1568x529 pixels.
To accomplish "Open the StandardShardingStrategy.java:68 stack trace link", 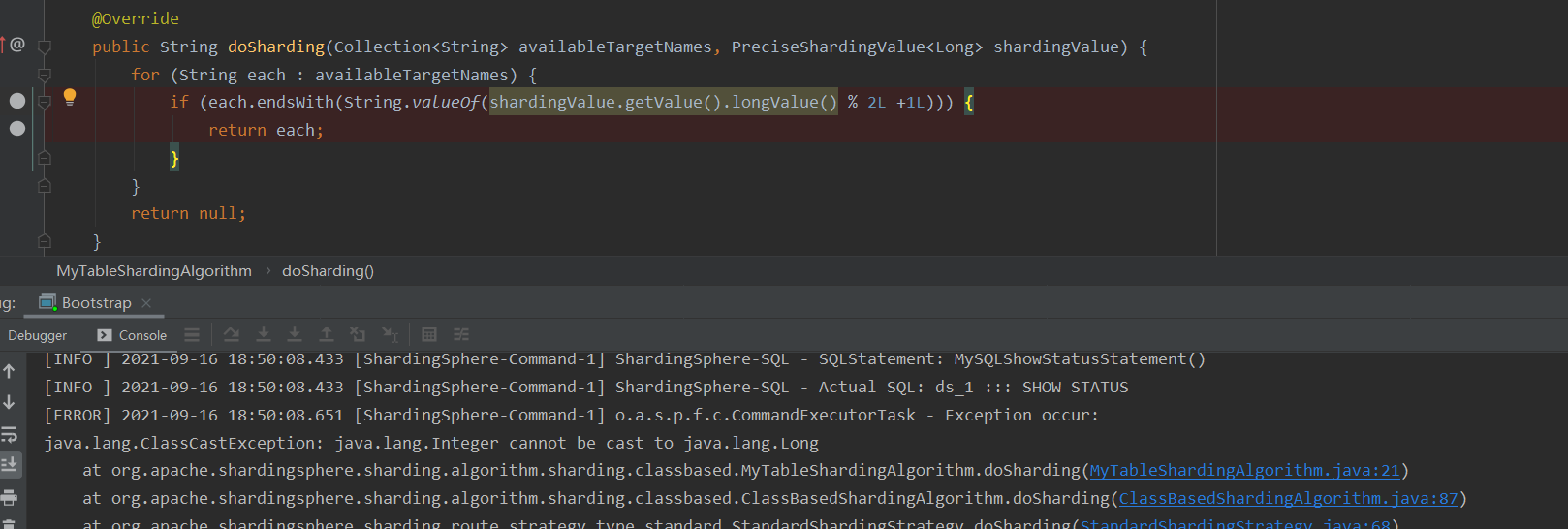I will (x=1236, y=523).
